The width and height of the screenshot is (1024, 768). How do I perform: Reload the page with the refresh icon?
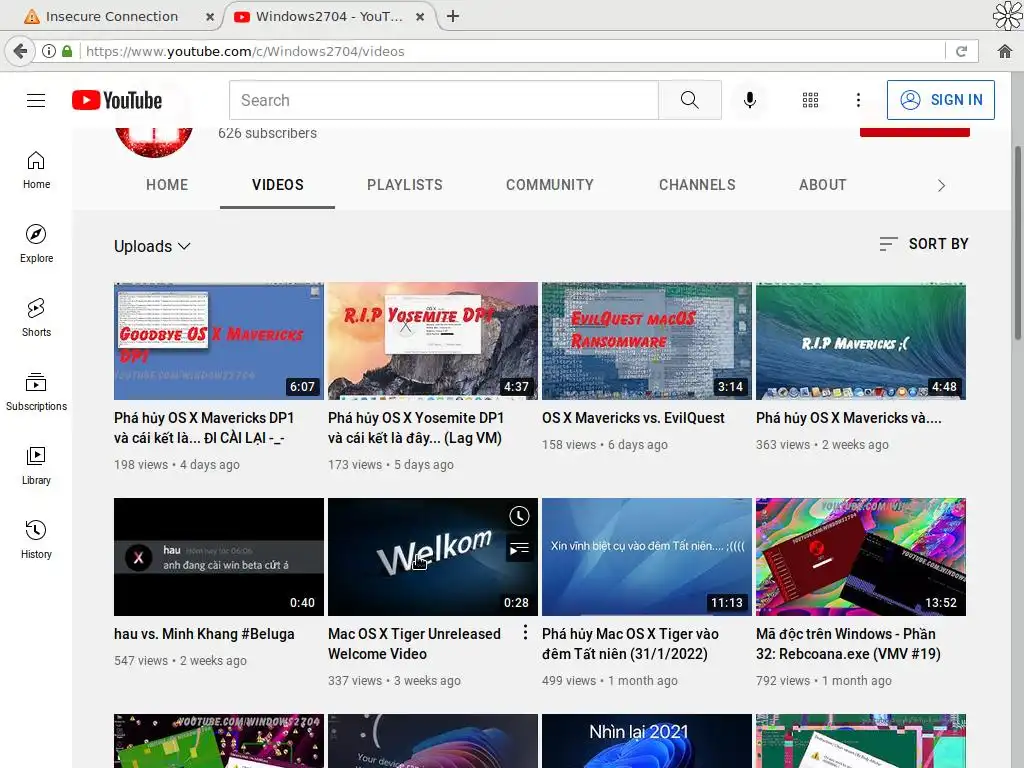point(961,51)
